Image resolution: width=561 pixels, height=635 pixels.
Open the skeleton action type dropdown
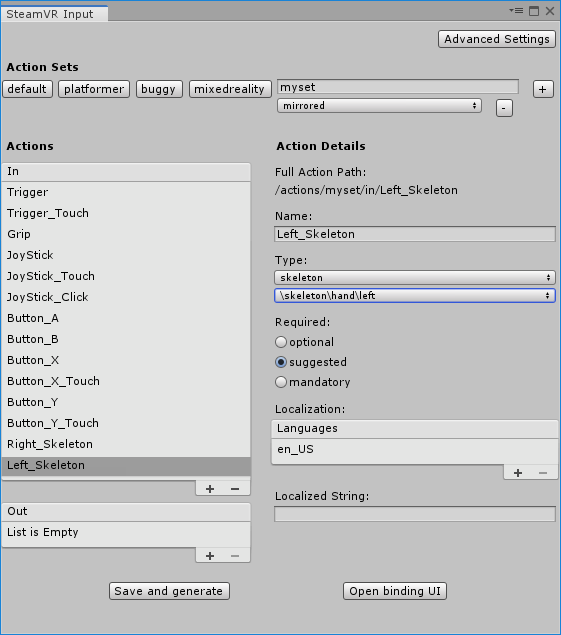[415, 277]
